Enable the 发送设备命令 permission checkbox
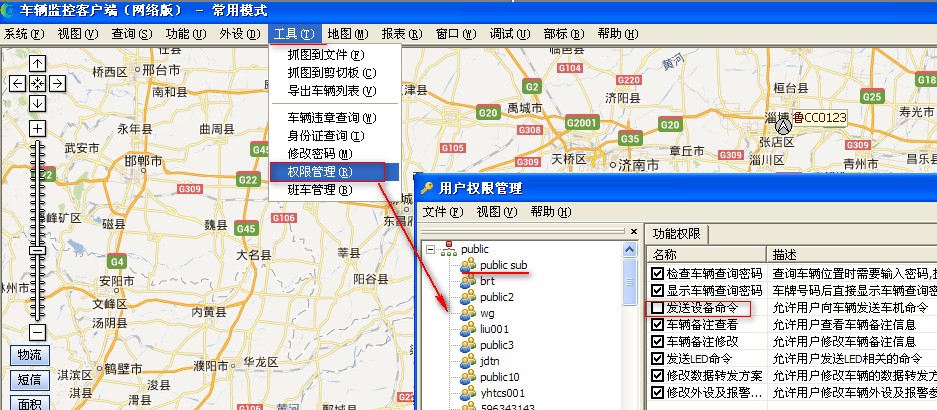Screen dimensions: 937x410 [x=657, y=309]
